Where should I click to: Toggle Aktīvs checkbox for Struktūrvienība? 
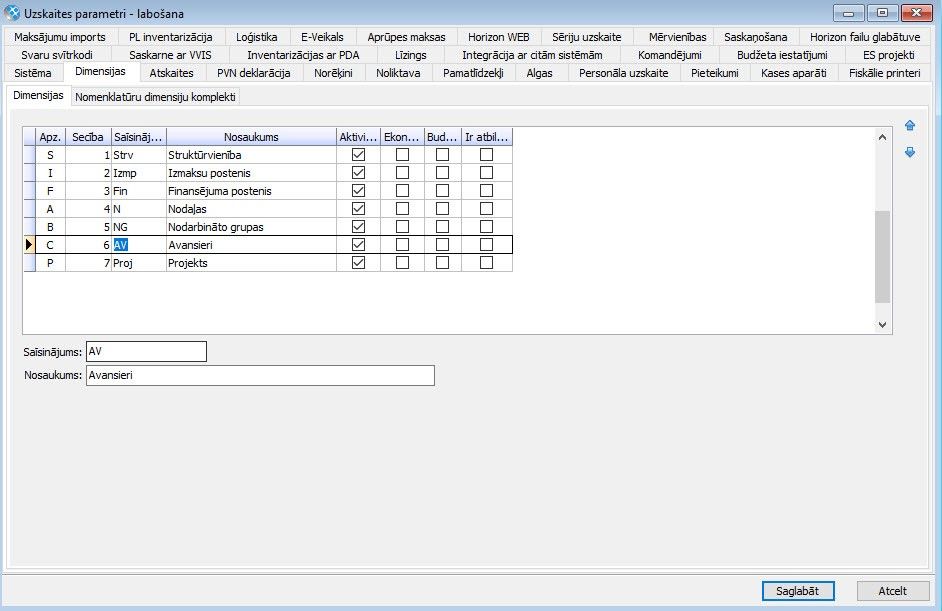pos(358,154)
